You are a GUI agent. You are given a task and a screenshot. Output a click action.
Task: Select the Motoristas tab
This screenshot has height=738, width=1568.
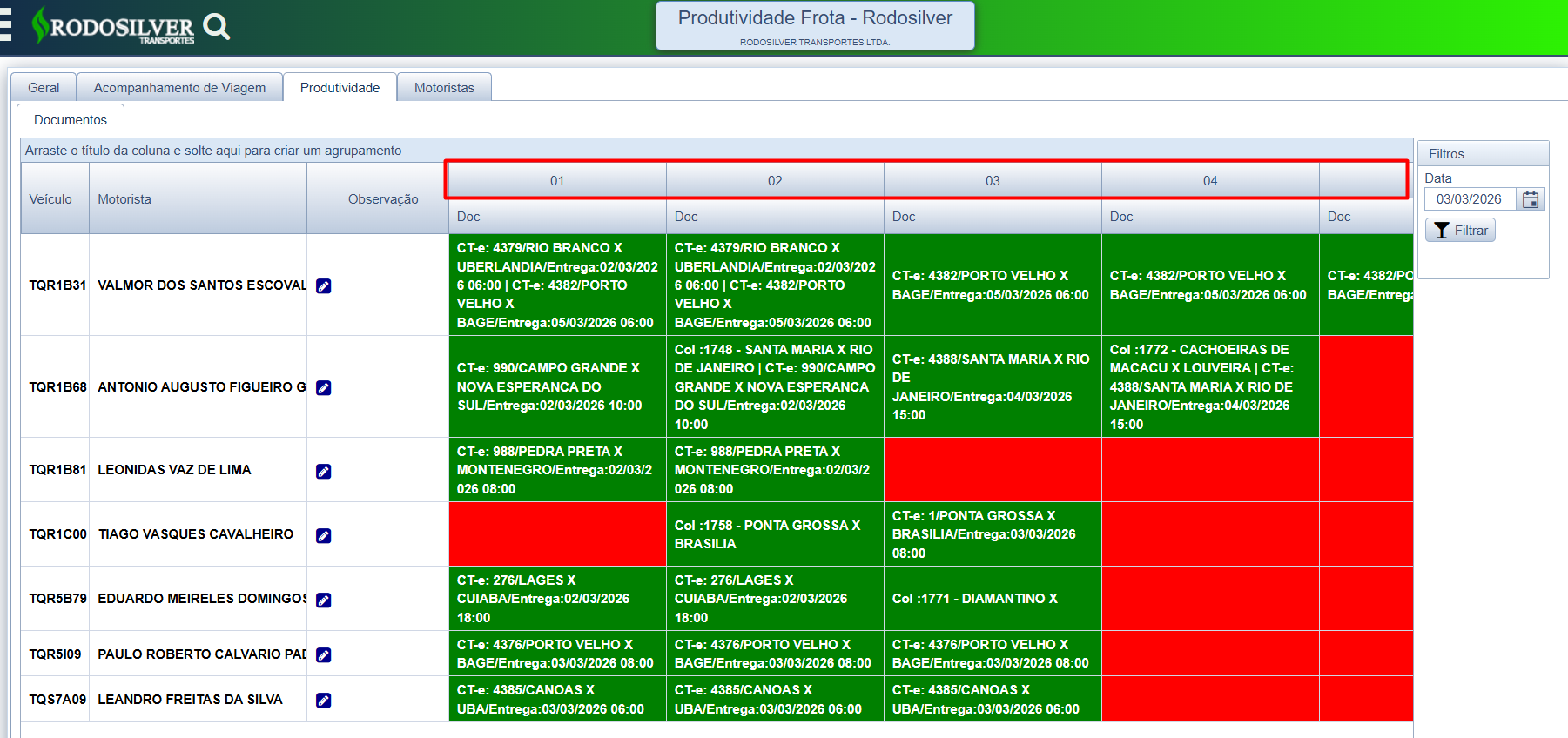coord(444,88)
